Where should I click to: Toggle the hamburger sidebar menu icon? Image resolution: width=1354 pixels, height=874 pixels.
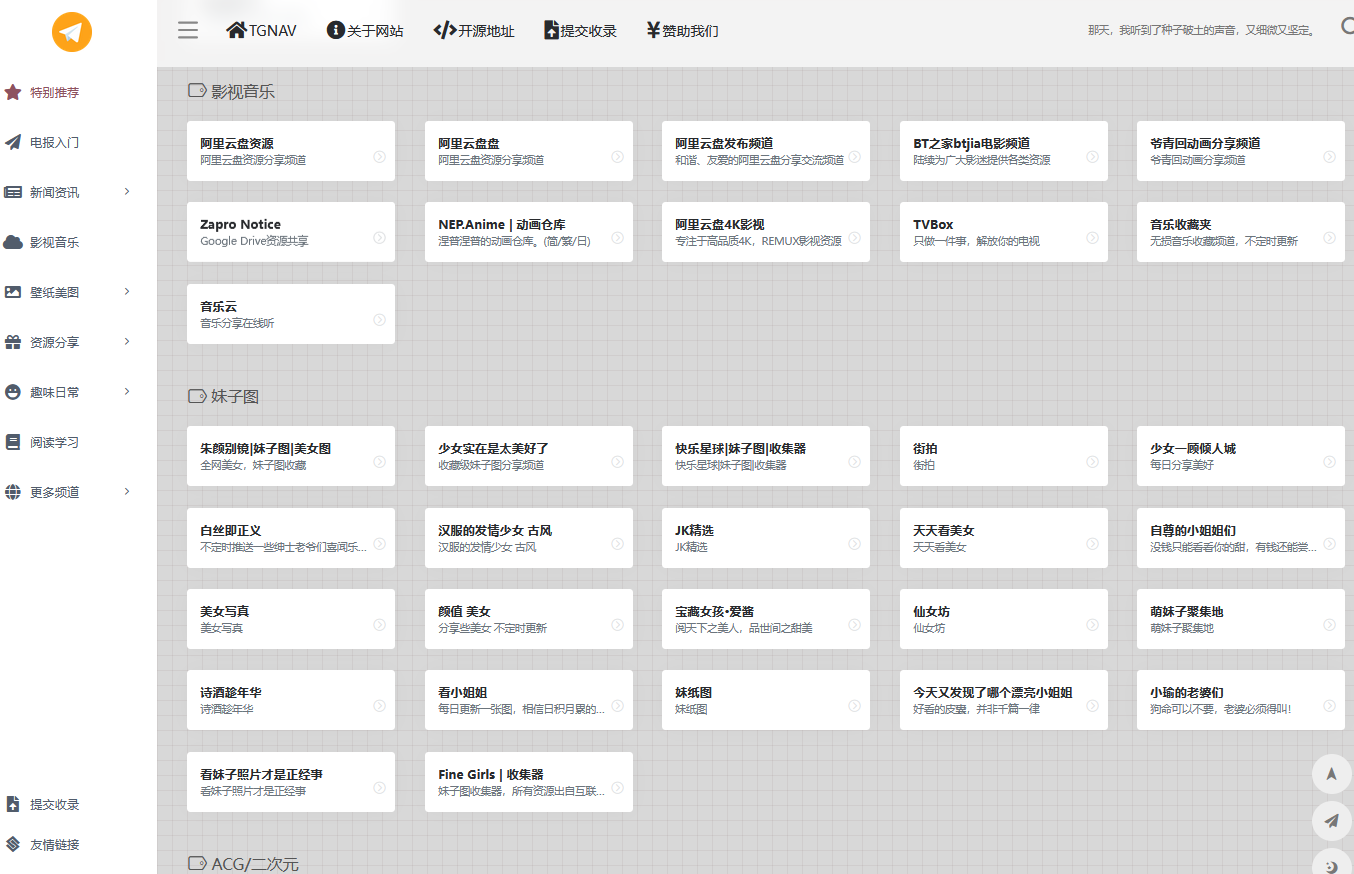188,30
